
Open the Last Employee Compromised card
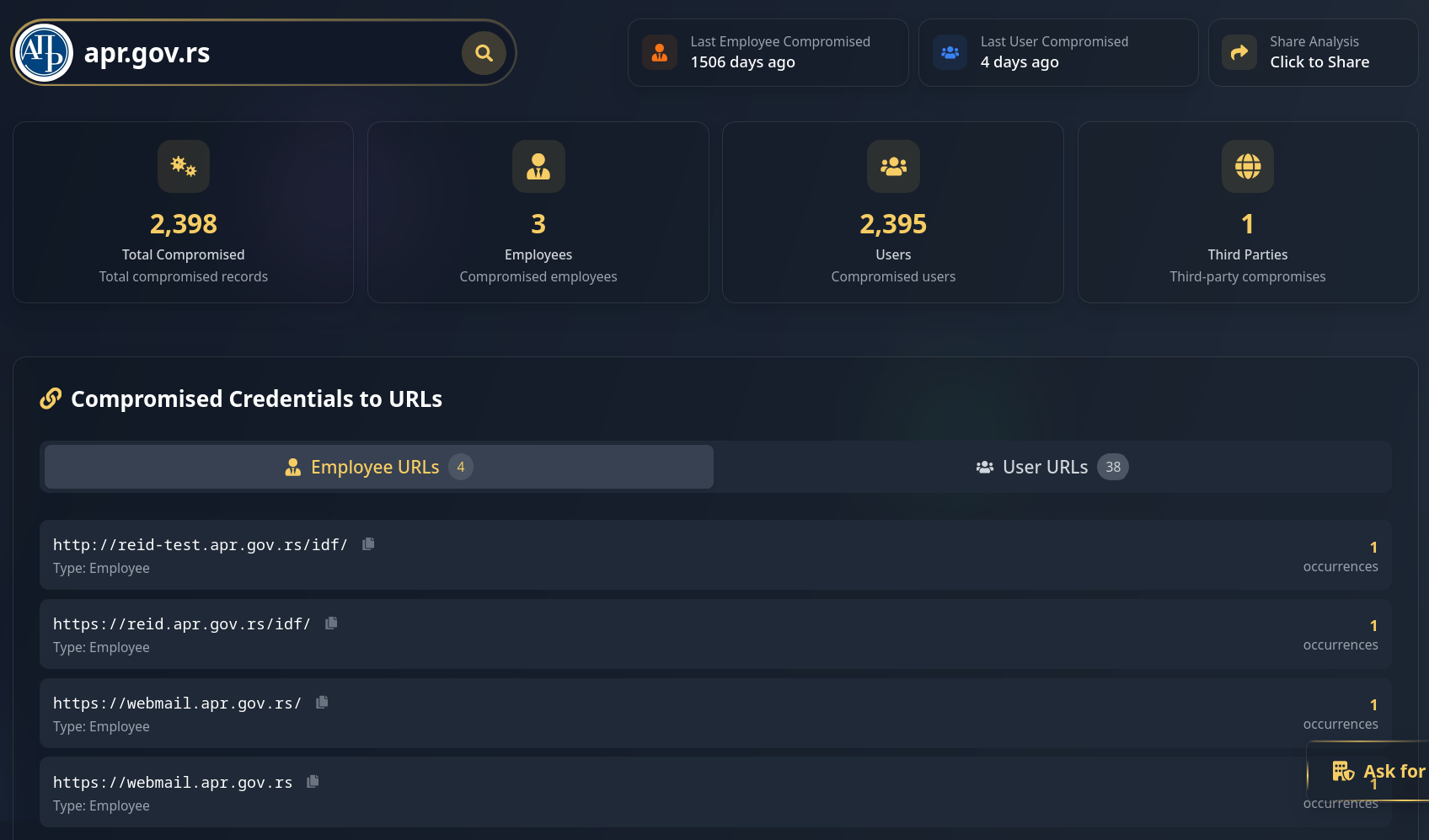click(768, 52)
